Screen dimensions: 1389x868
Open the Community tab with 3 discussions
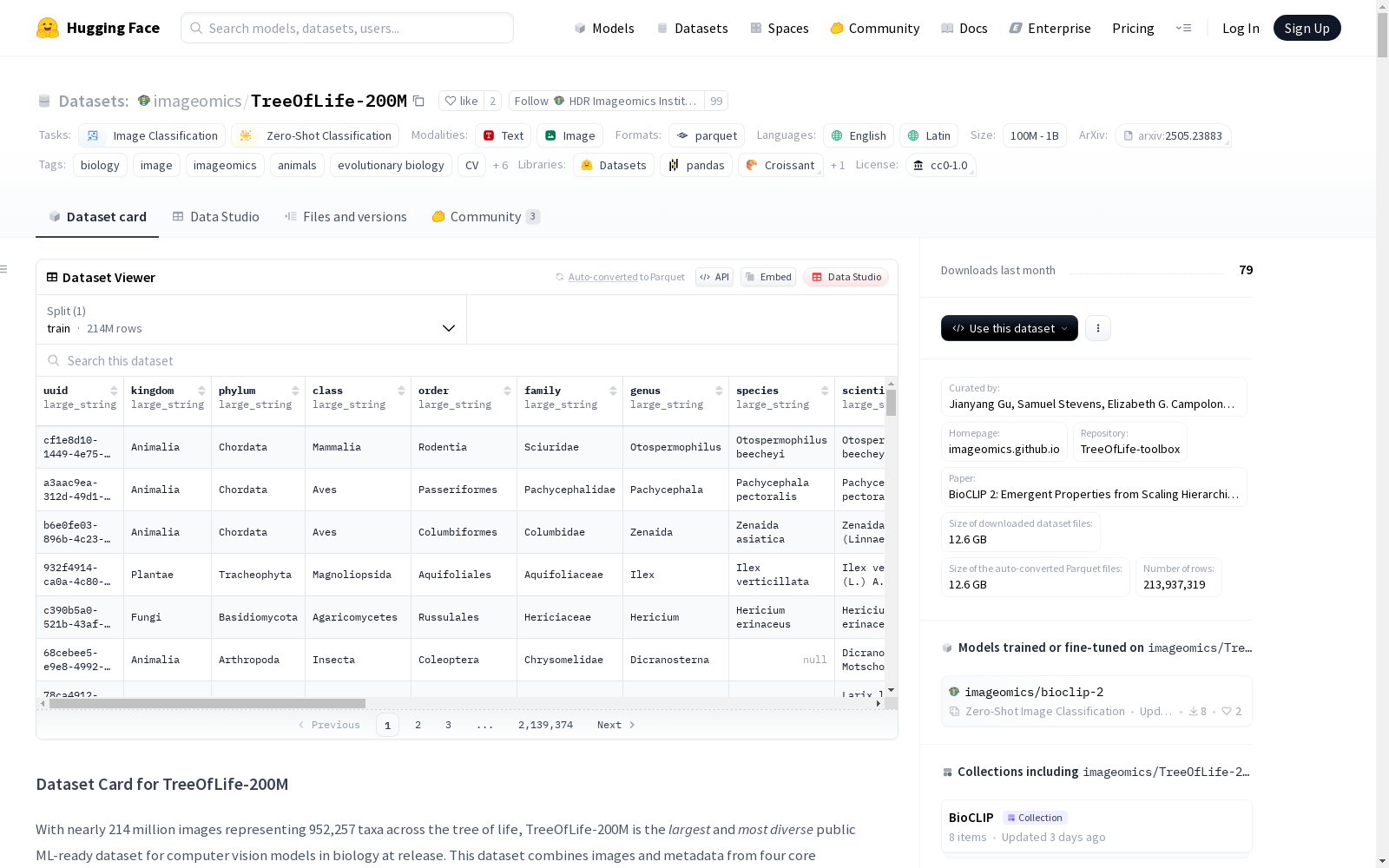pyautogui.click(x=486, y=217)
